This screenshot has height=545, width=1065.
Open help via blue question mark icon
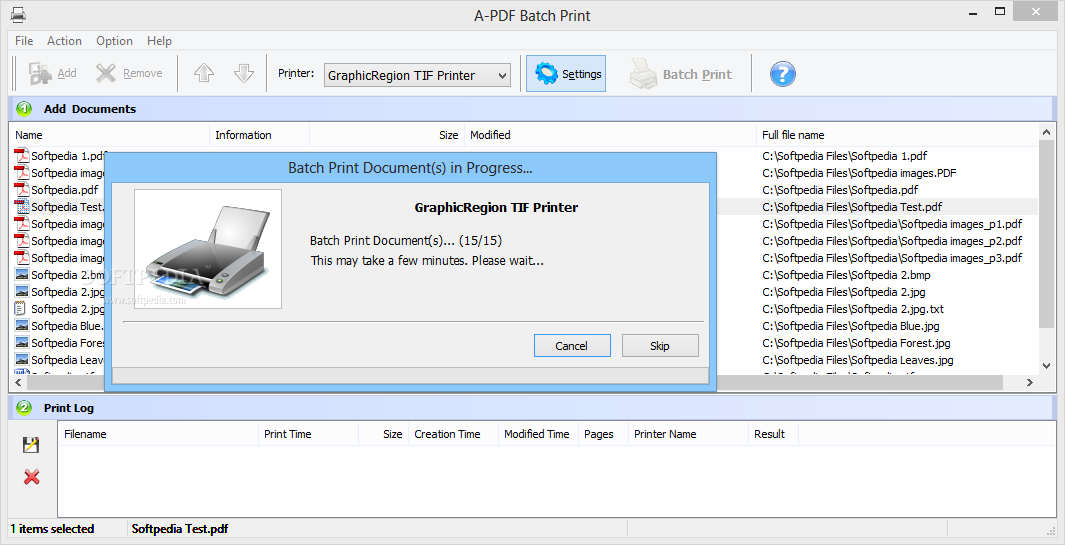782,73
